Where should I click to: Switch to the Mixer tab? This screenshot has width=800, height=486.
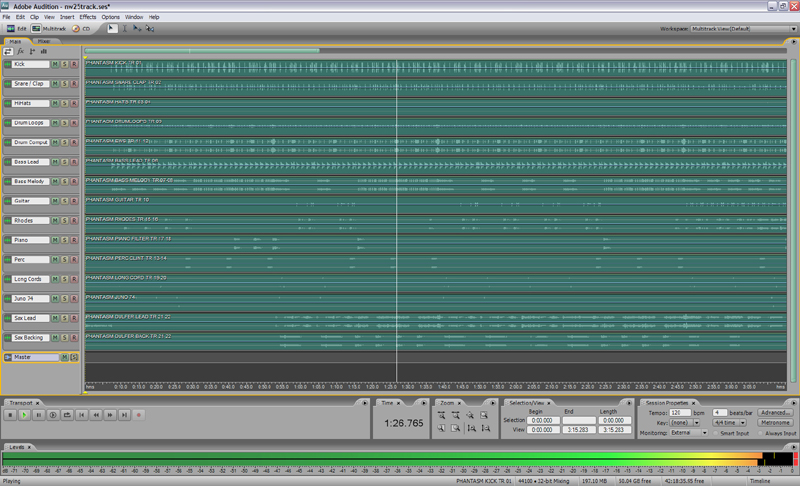[44, 41]
